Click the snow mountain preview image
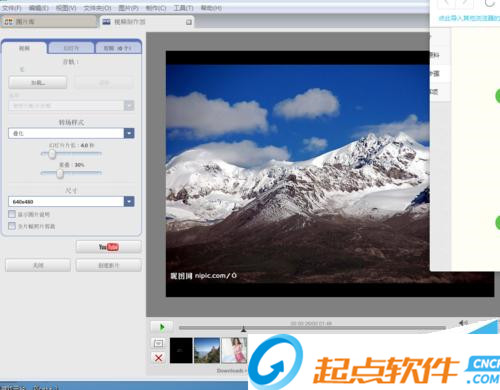Screen dimensions: 500x390 coord(297,173)
